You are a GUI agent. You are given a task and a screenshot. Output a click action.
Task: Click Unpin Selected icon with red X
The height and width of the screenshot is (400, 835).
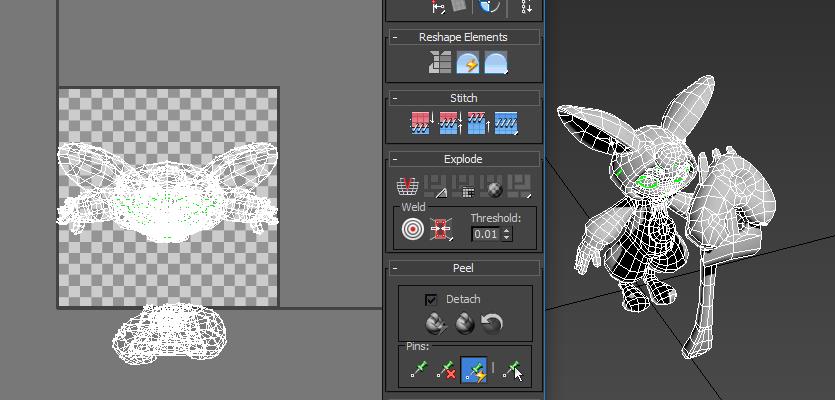click(x=446, y=370)
